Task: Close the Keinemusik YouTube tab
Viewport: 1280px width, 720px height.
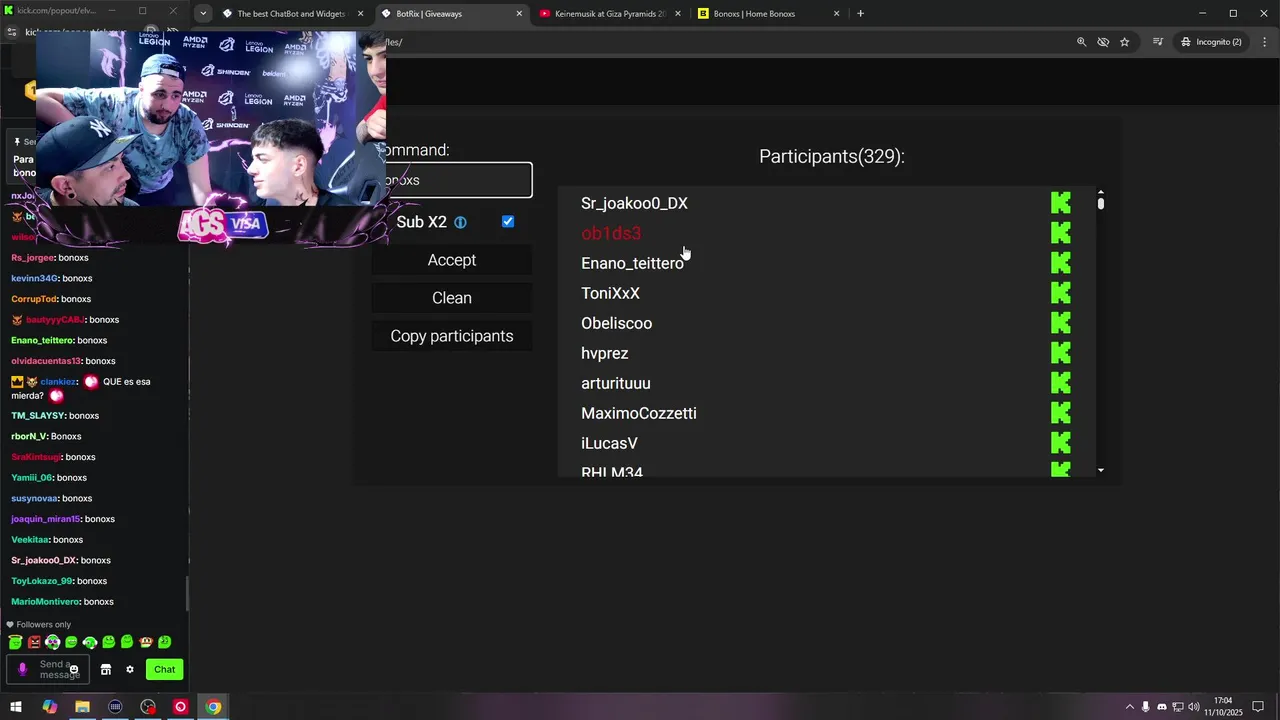Action: click(678, 14)
